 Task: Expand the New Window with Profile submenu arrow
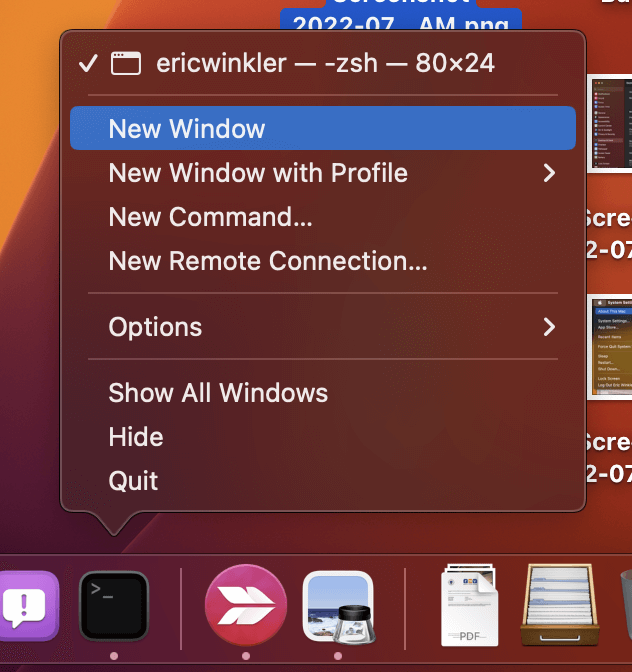pyautogui.click(x=548, y=173)
